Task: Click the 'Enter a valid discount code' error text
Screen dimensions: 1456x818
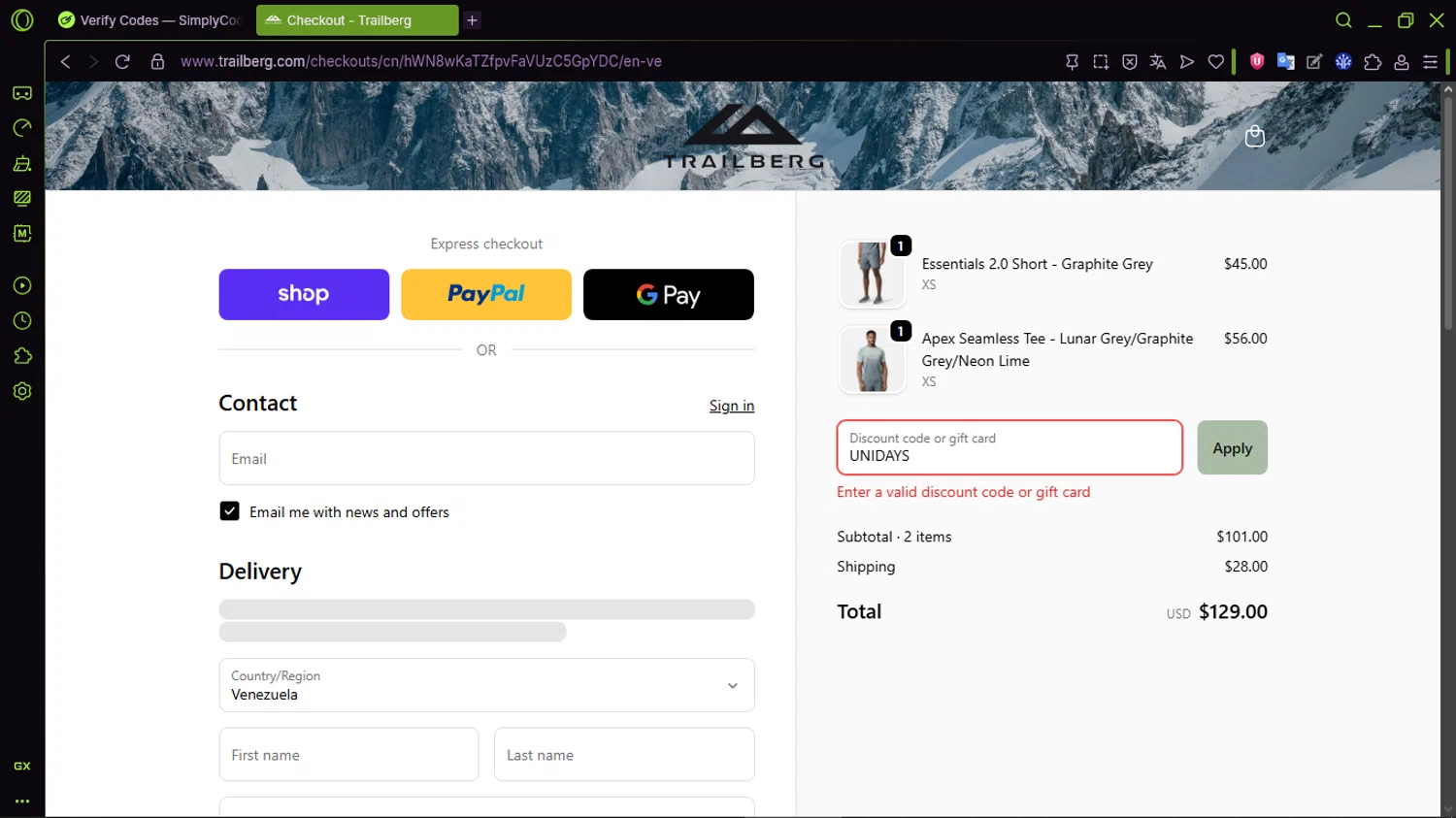Action: pyautogui.click(x=964, y=492)
